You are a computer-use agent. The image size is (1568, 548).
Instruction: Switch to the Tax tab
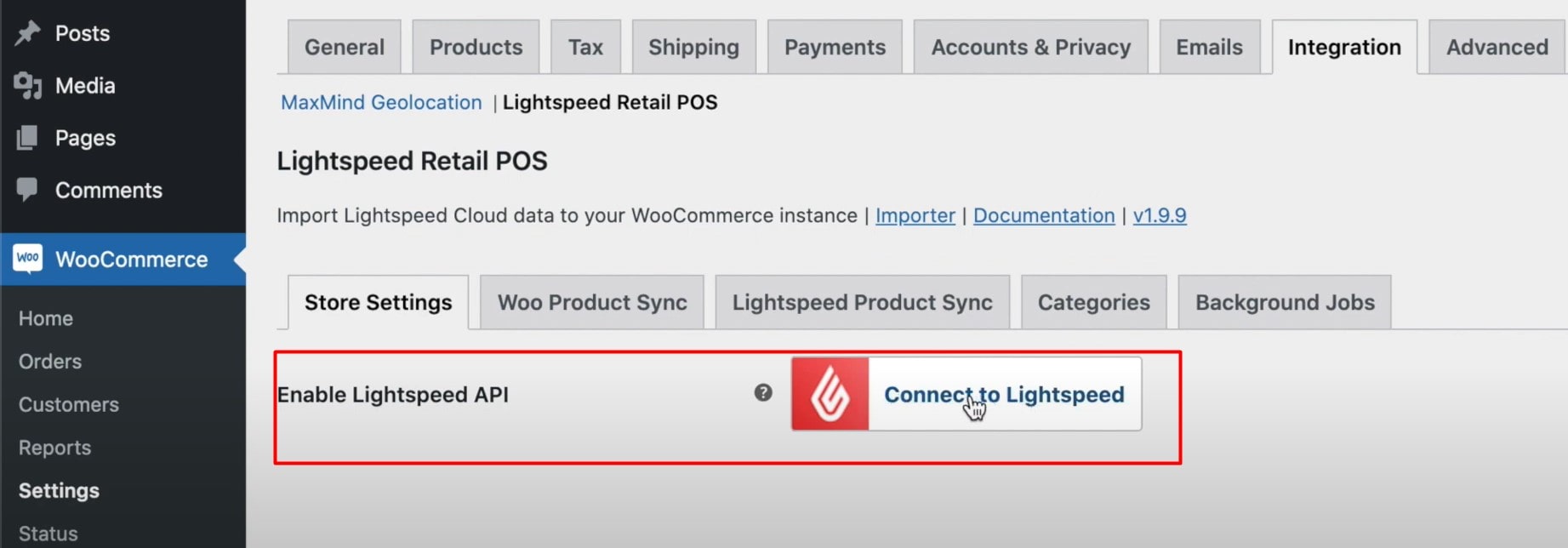tap(585, 47)
